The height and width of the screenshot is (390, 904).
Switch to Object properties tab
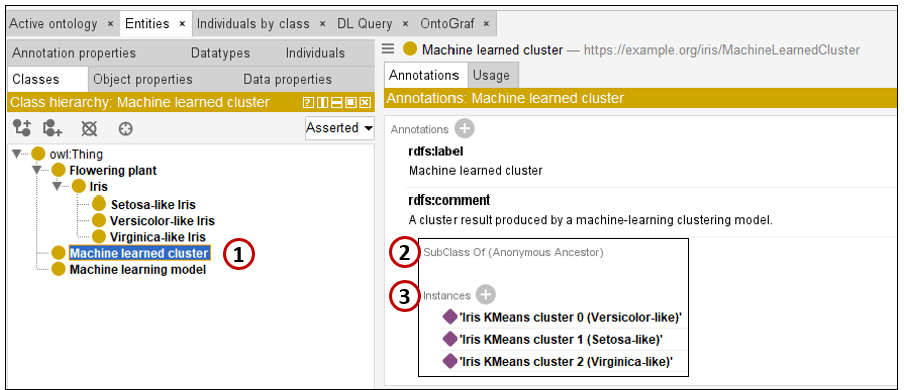click(142, 79)
